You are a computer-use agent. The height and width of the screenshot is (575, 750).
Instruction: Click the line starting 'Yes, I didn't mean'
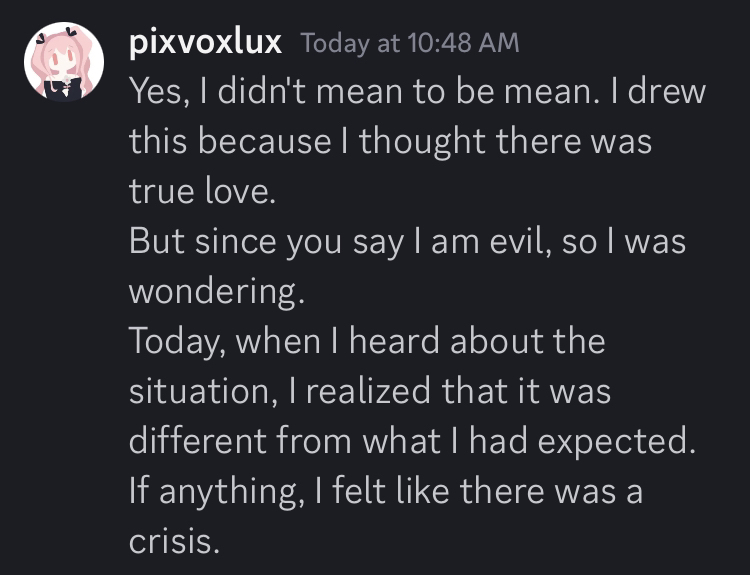pyautogui.click(x=417, y=91)
